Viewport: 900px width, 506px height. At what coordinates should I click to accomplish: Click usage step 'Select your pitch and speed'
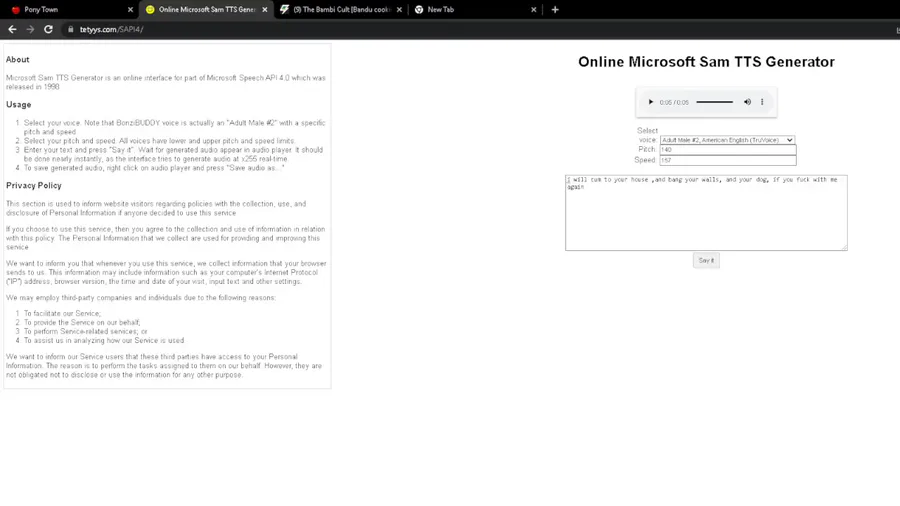click(160, 141)
